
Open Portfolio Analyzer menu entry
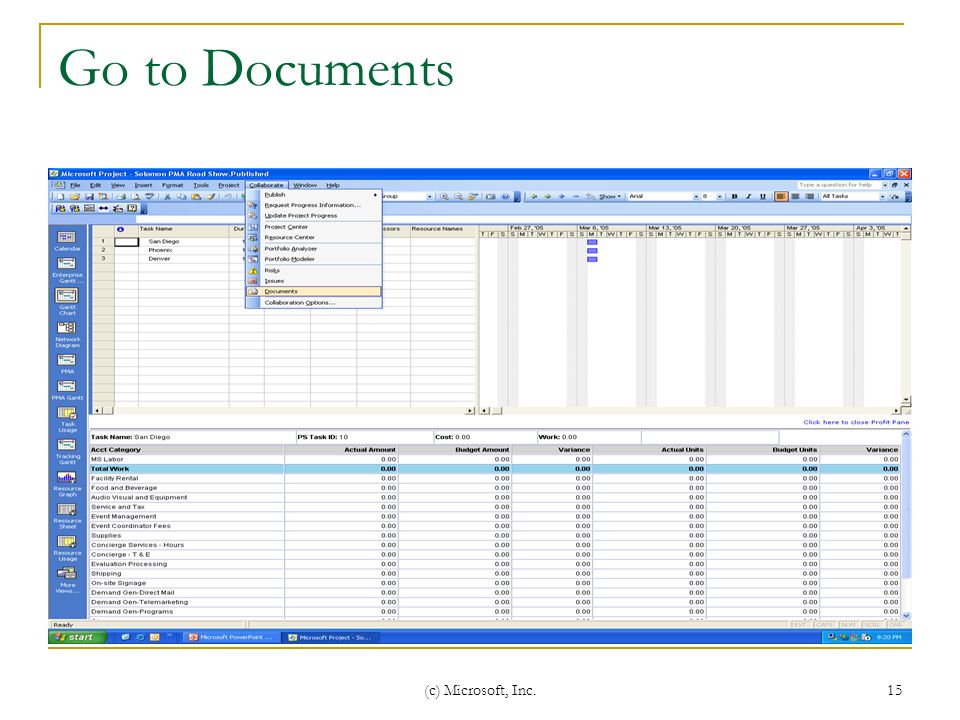click(x=314, y=249)
